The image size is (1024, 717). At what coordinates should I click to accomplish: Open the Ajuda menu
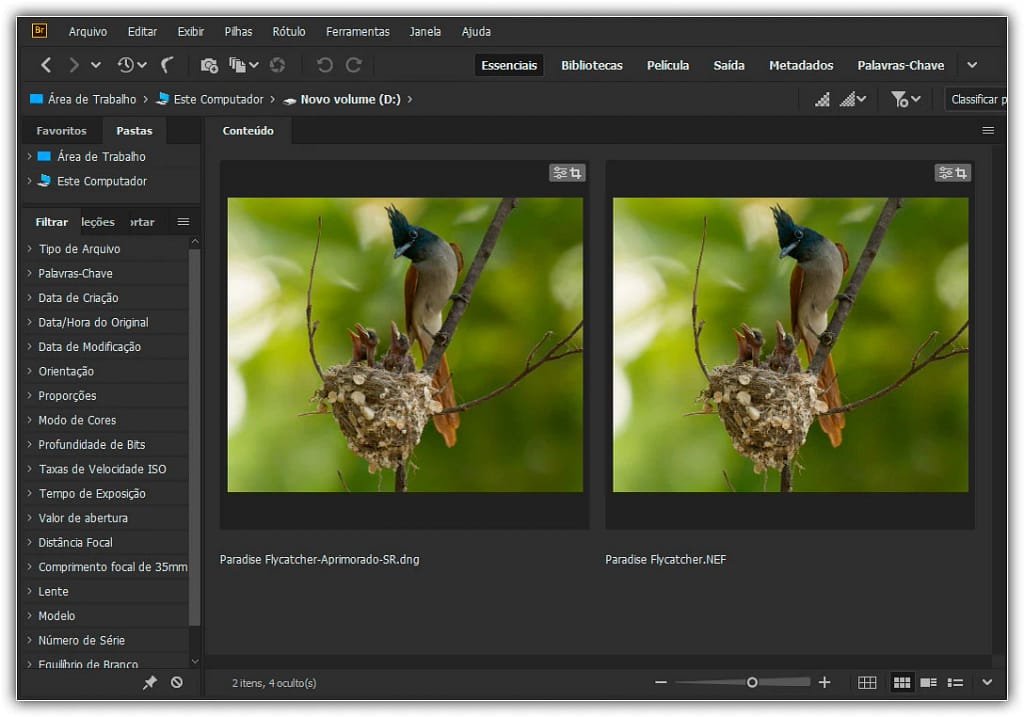(476, 31)
